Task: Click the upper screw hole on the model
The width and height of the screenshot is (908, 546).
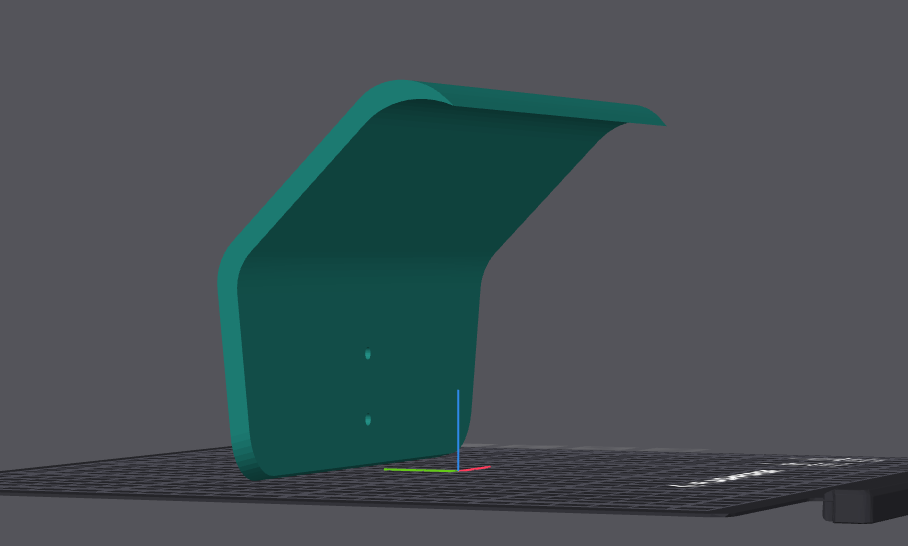Action: pos(368,354)
